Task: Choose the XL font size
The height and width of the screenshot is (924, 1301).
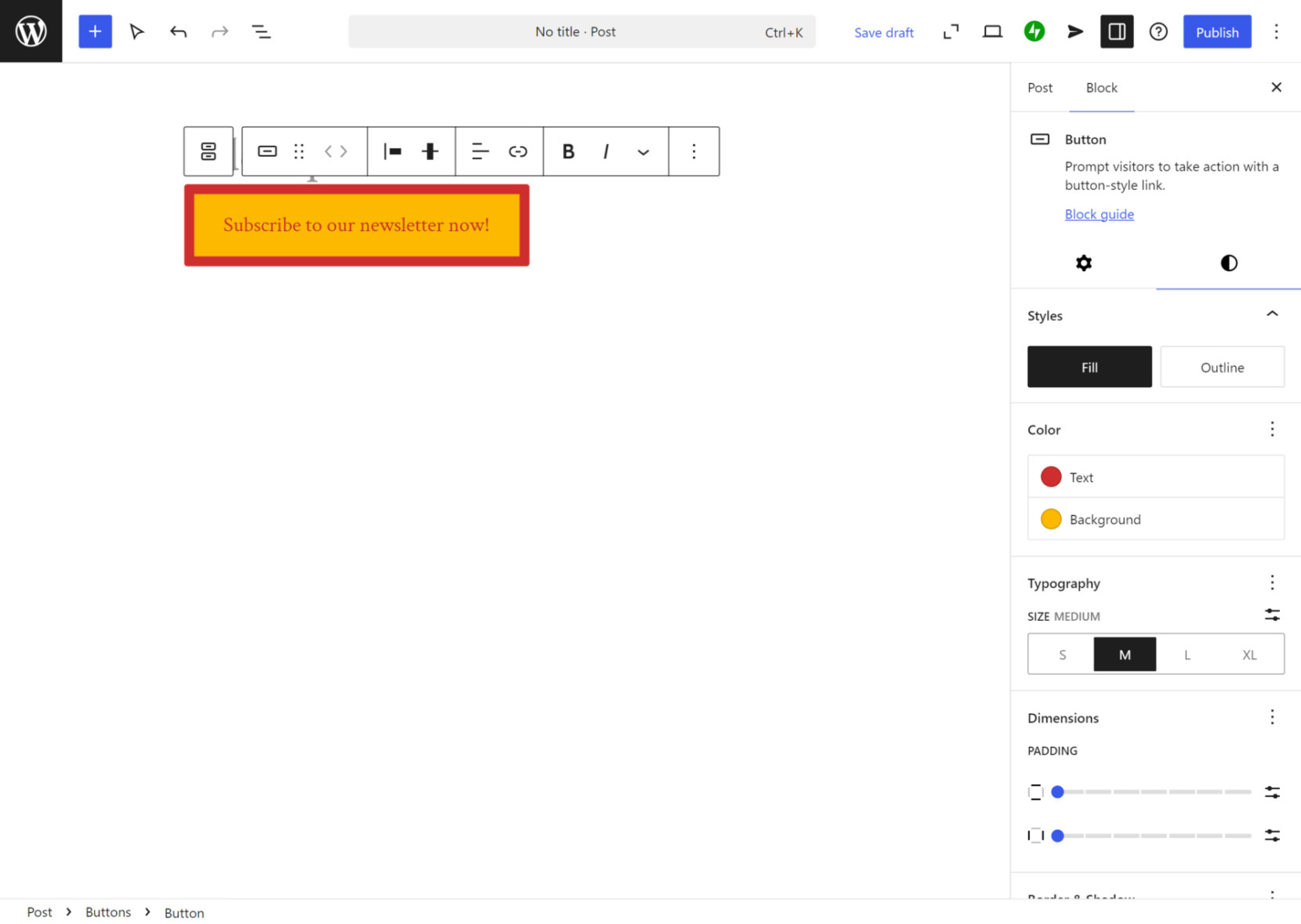Action: pyautogui.click(x=1248, y=655)
